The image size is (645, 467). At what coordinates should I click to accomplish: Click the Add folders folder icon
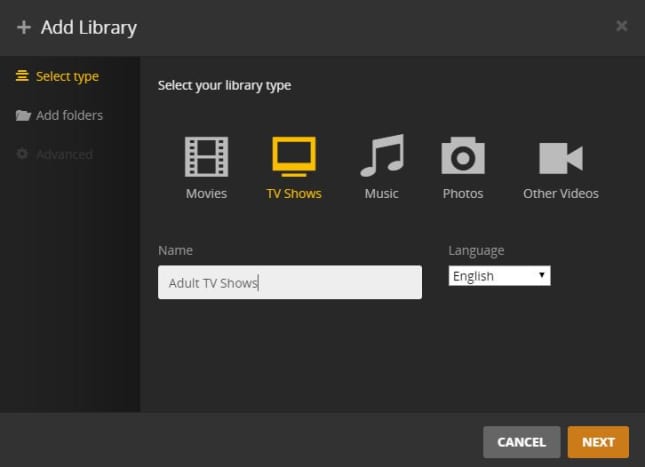point(23,116)
